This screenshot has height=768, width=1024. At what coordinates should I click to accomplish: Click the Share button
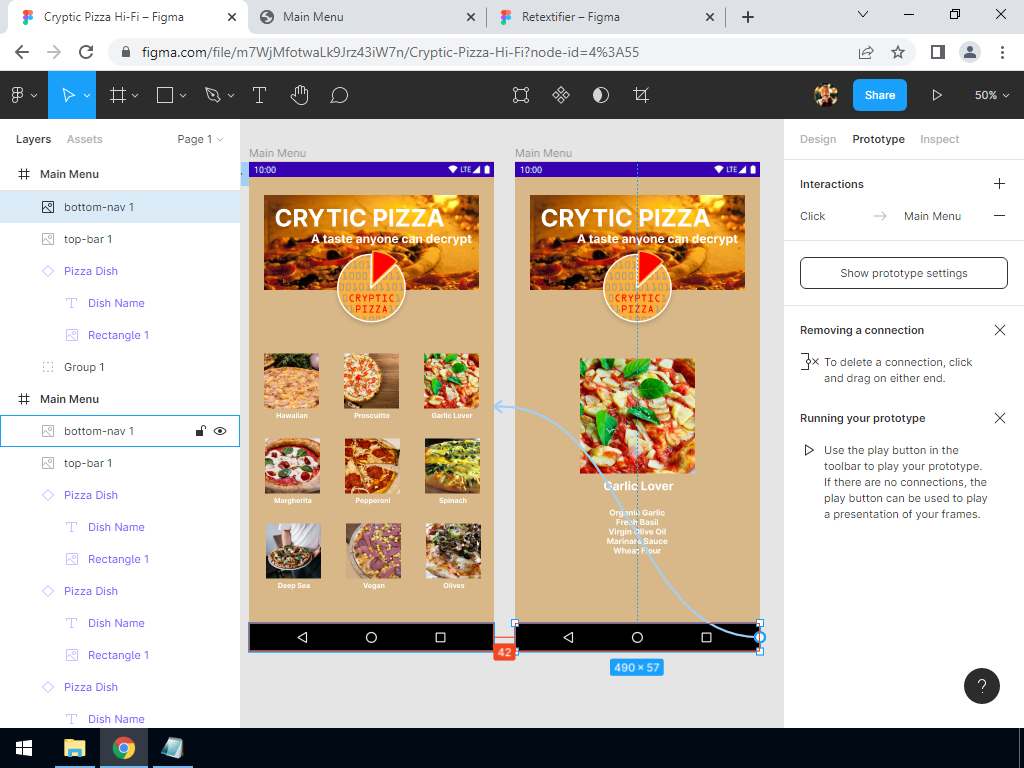880,95
